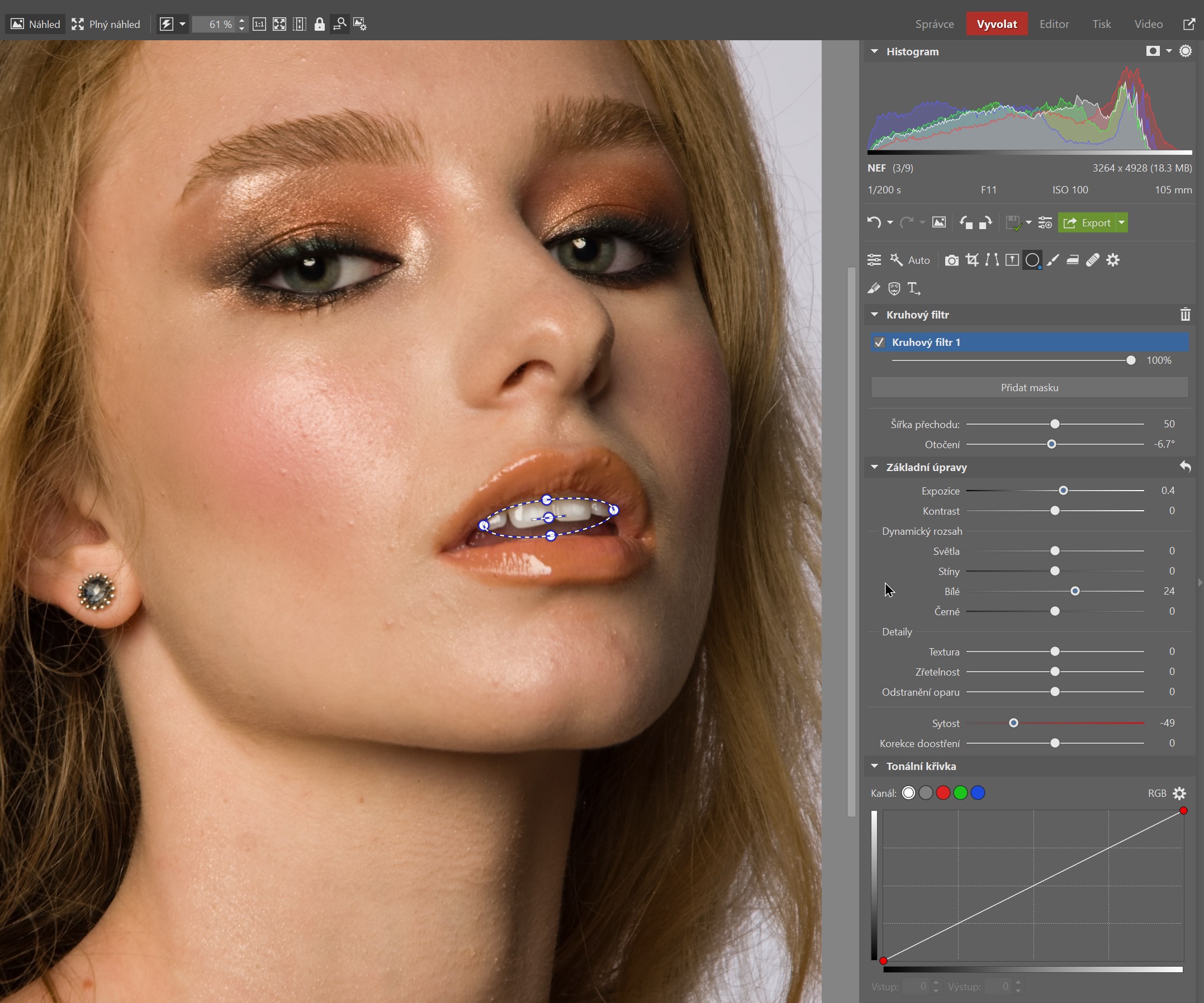The width and height of the screenshot is (1204, 1003).
Task: Collapse the Histogram panel
Action: click(x=874, y=51)
